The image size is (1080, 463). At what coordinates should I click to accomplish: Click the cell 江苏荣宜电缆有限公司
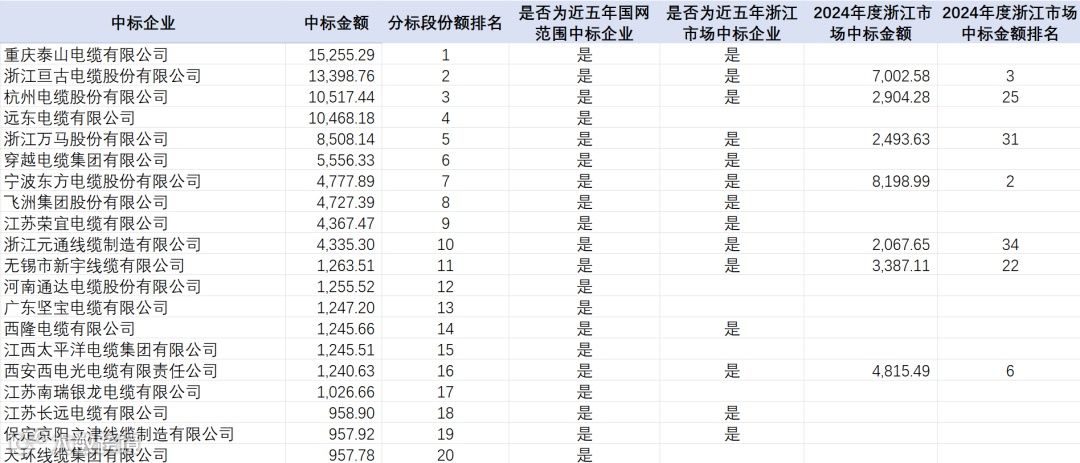click(85, 223)
